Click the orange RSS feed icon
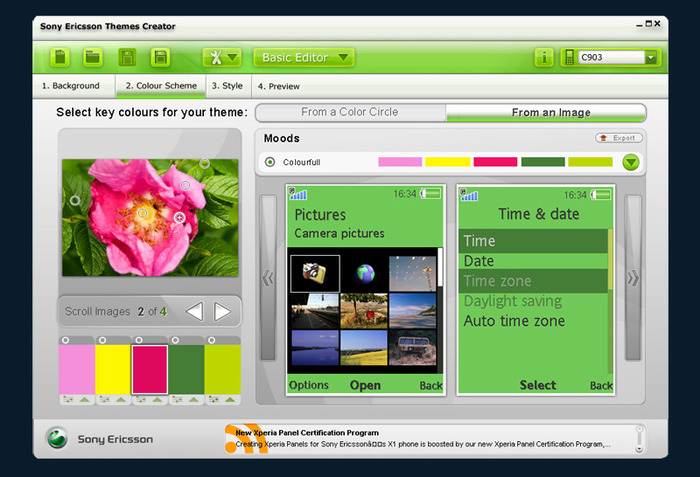This screenshot has height=477, width=700. (245, 439)
